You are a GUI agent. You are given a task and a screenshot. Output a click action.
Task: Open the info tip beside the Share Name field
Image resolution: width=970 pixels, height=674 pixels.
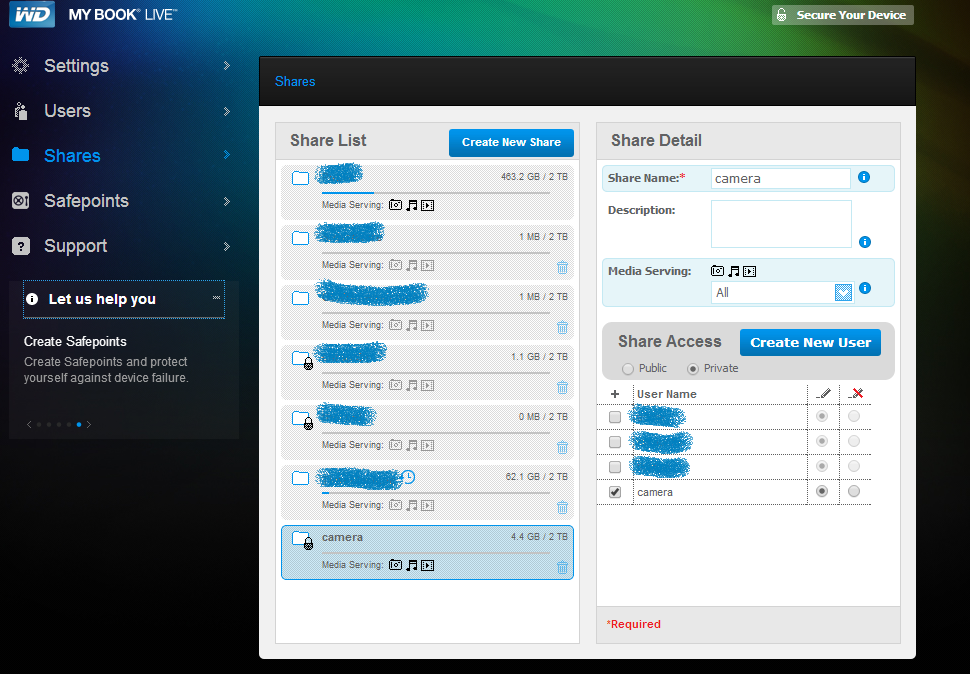click(864, 177)
